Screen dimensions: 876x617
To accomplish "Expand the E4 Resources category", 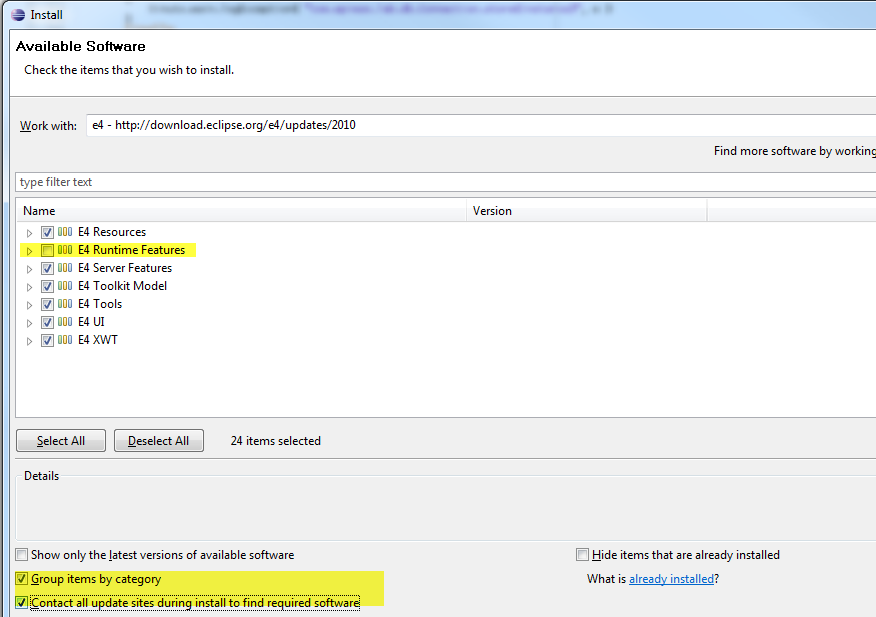I will click(30, 233).
